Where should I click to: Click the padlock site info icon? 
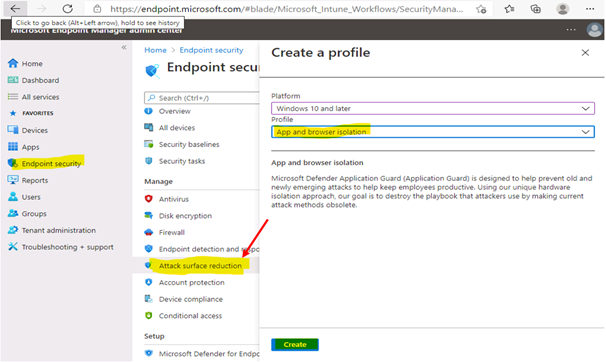pyautogui.click(x=97, y=8)
